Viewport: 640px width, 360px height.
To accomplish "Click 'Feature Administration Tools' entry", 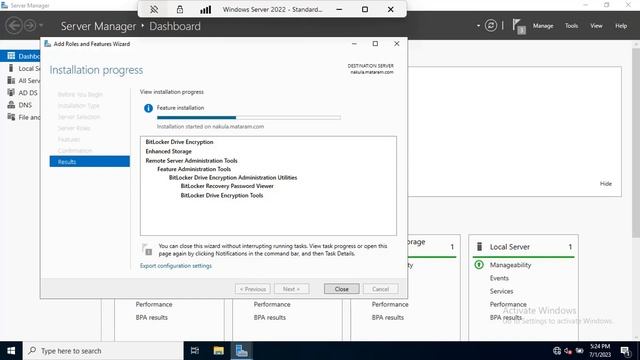I will click(194, 169).
